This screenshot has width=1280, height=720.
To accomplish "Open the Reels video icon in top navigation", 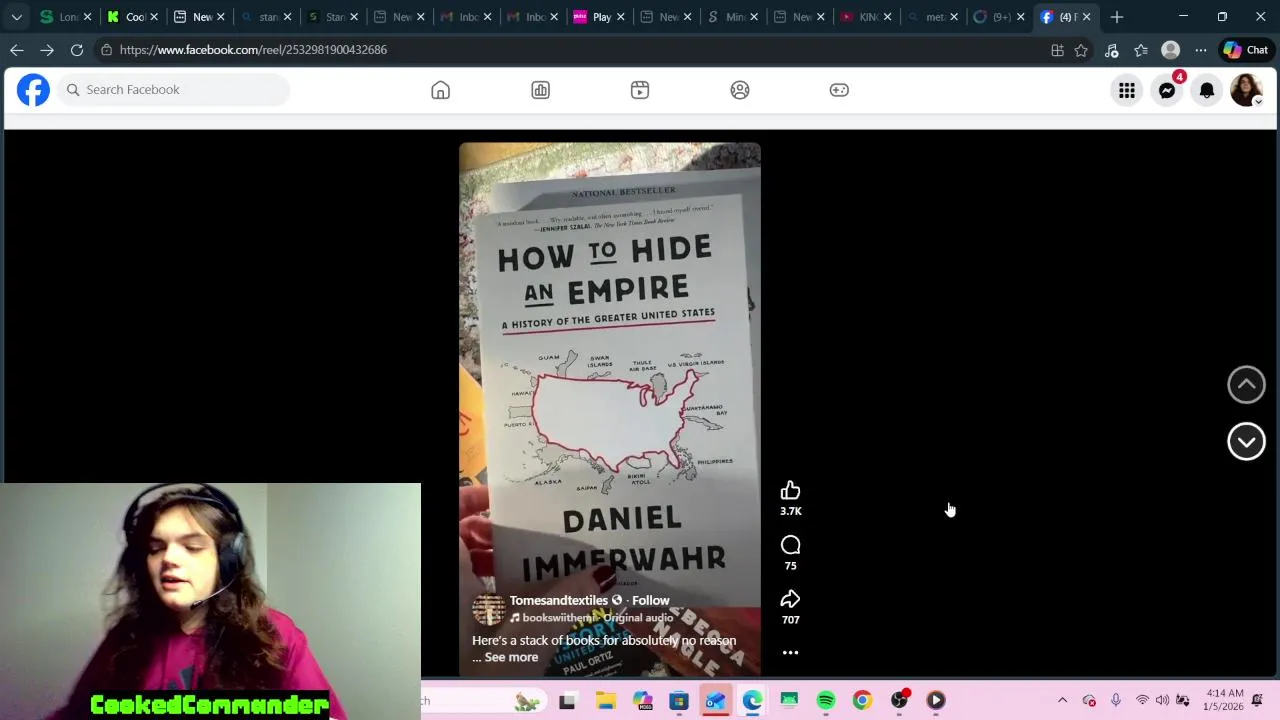I will (x=640, y=90).
